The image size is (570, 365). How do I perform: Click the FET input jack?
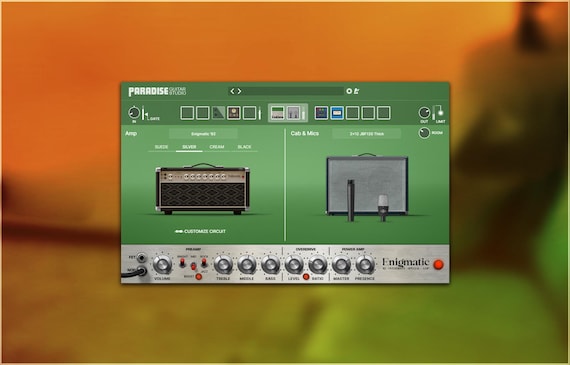coord(141,258)
